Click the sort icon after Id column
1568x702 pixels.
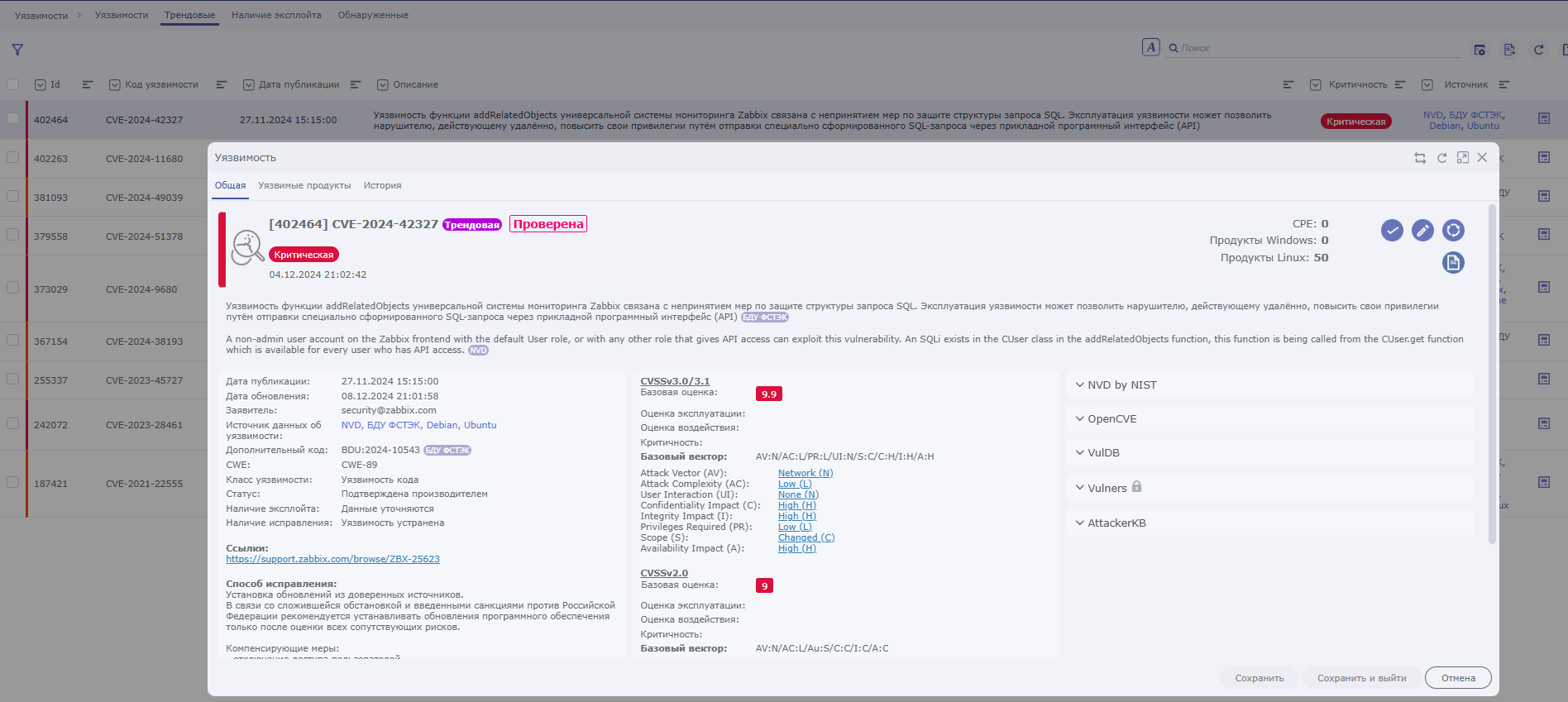tap(88, 84)
